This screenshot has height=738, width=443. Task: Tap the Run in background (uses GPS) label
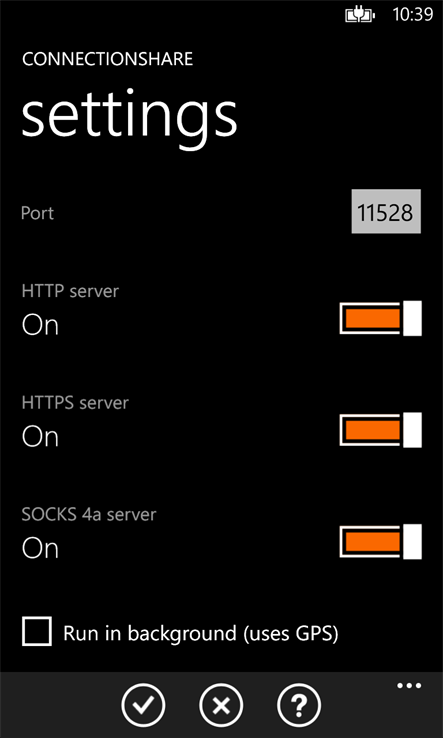click(201, 634)
